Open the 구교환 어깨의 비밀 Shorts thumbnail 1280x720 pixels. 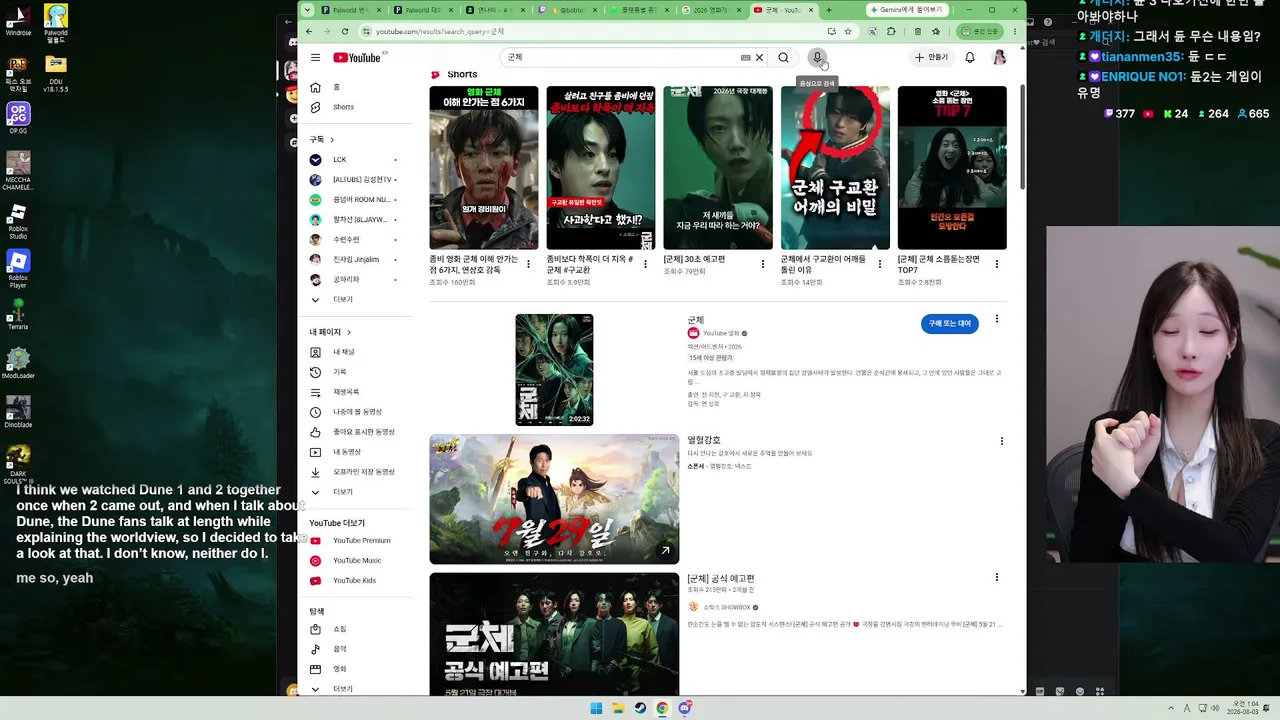(x=835, y=168)
